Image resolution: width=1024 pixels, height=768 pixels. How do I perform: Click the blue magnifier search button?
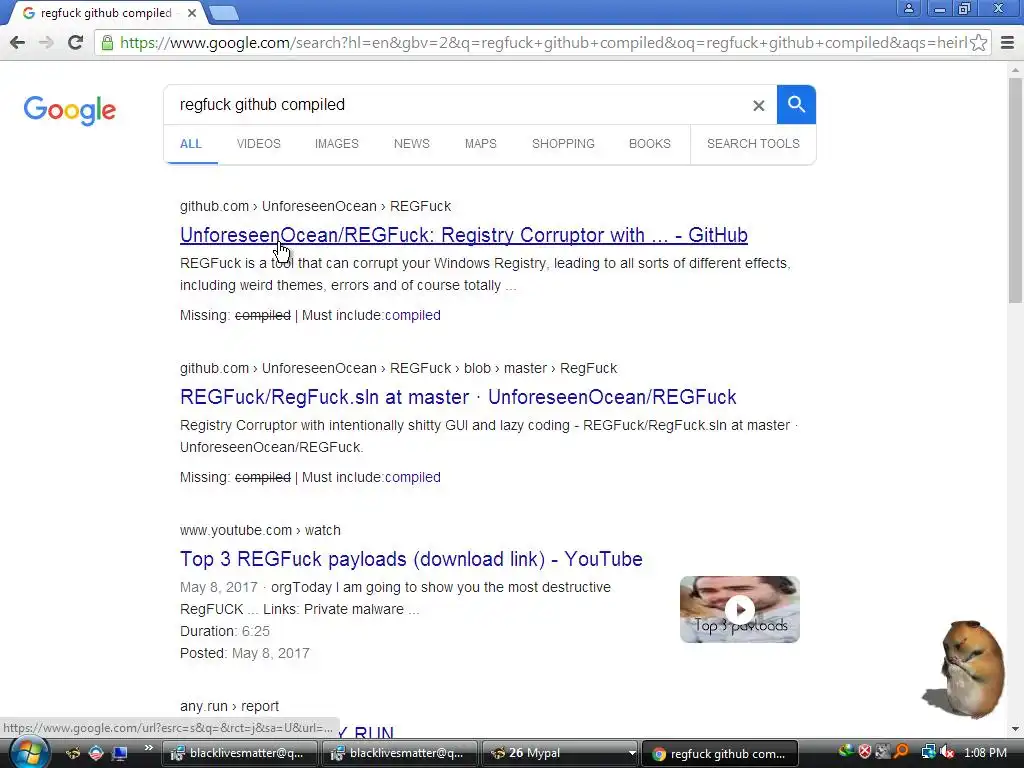click(796, 104)
